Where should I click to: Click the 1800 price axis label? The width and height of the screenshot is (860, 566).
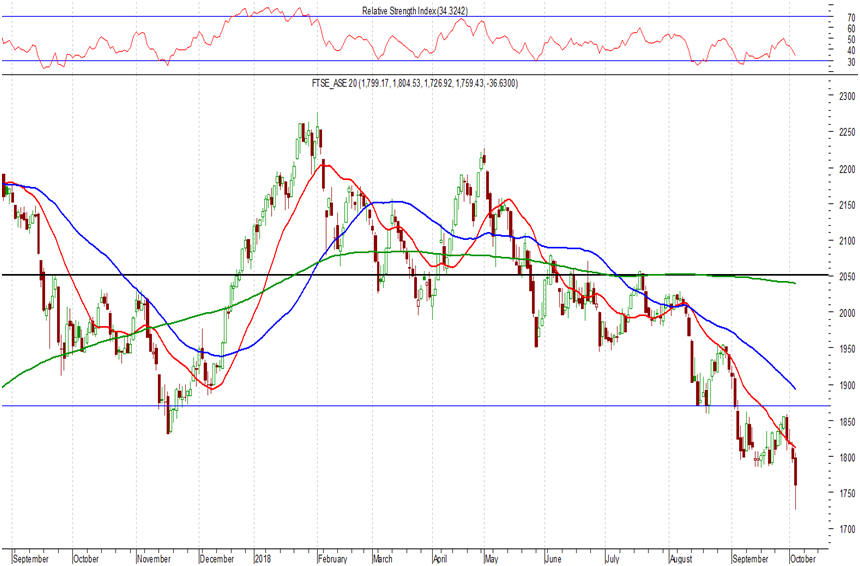[x=847, y=457]
